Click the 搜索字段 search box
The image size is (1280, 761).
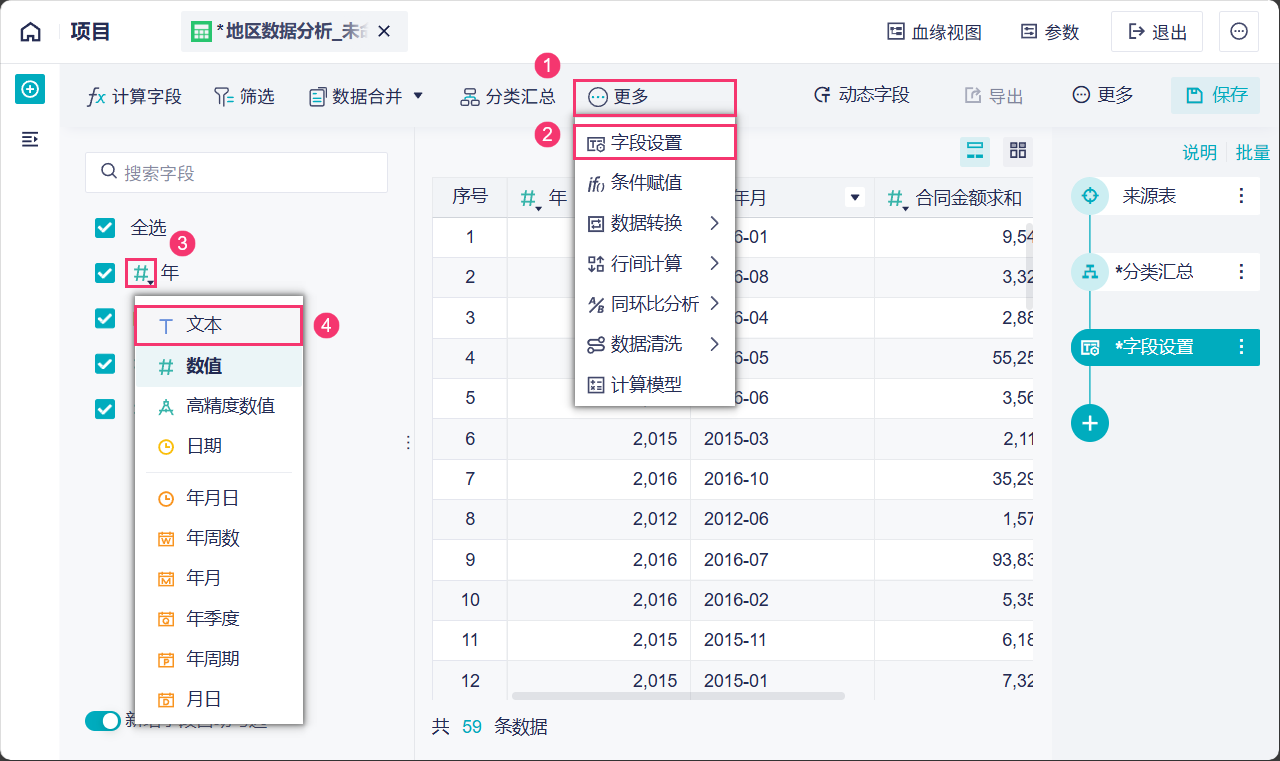click(x=236, y=173)
